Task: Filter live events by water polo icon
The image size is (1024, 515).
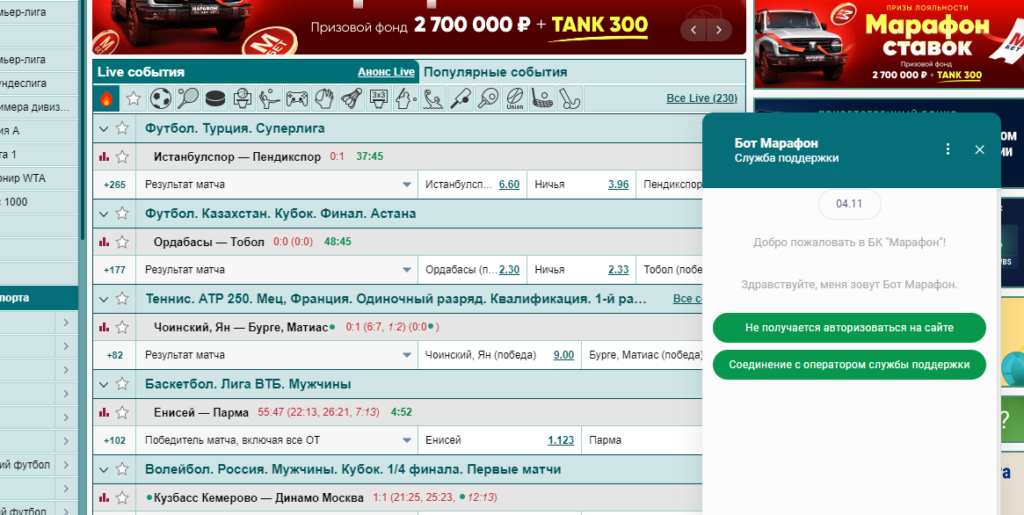Action: [432, 99]
